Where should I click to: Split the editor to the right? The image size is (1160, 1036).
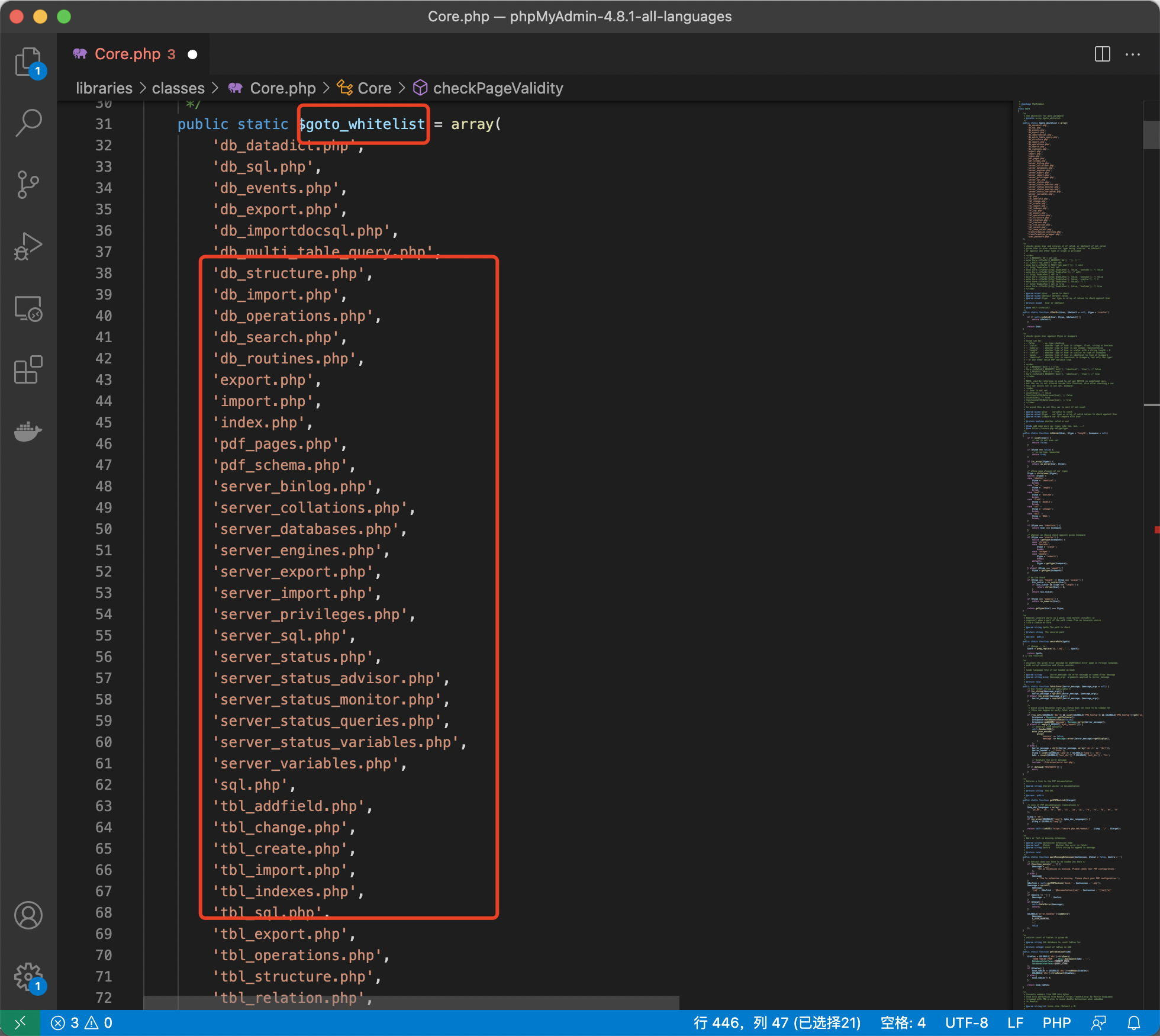click(x=1102, y=54)
